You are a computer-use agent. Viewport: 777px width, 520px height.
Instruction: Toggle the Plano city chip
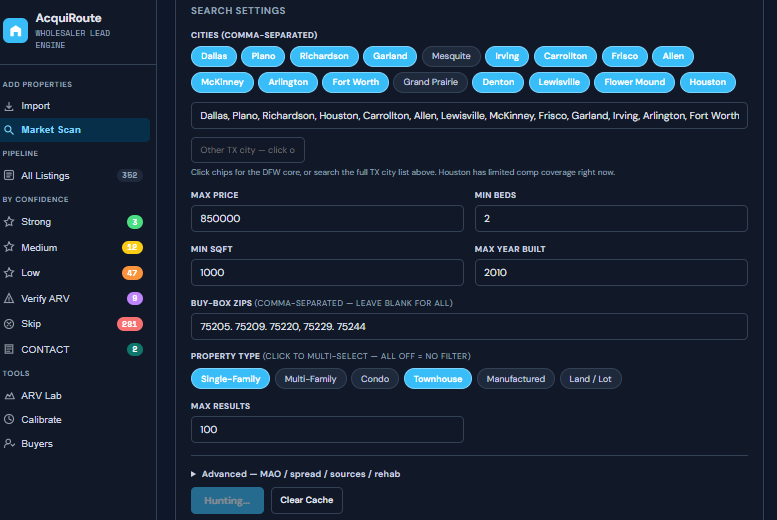tap(263, 56)
